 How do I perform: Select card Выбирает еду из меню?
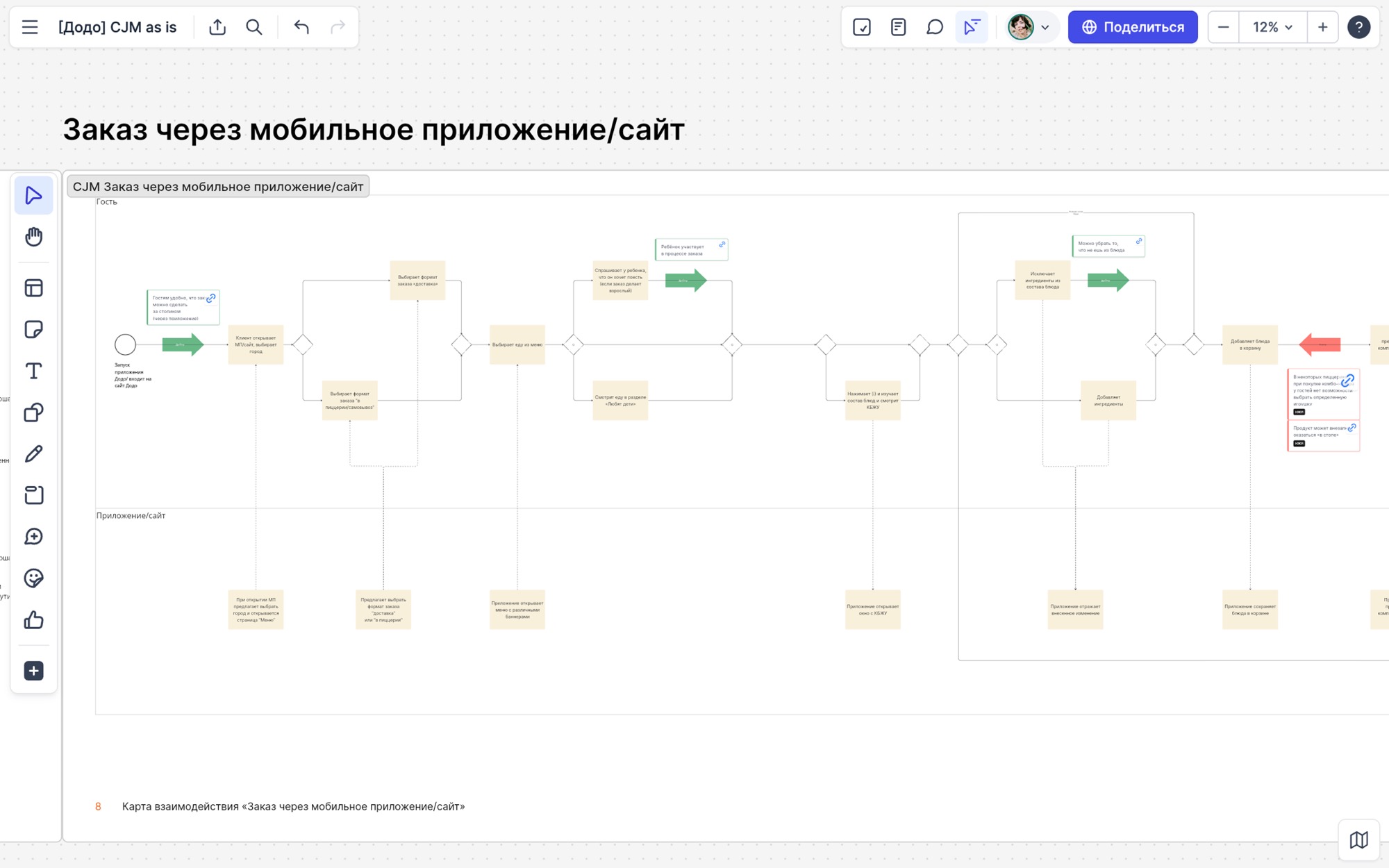click(x=517, y=344)
